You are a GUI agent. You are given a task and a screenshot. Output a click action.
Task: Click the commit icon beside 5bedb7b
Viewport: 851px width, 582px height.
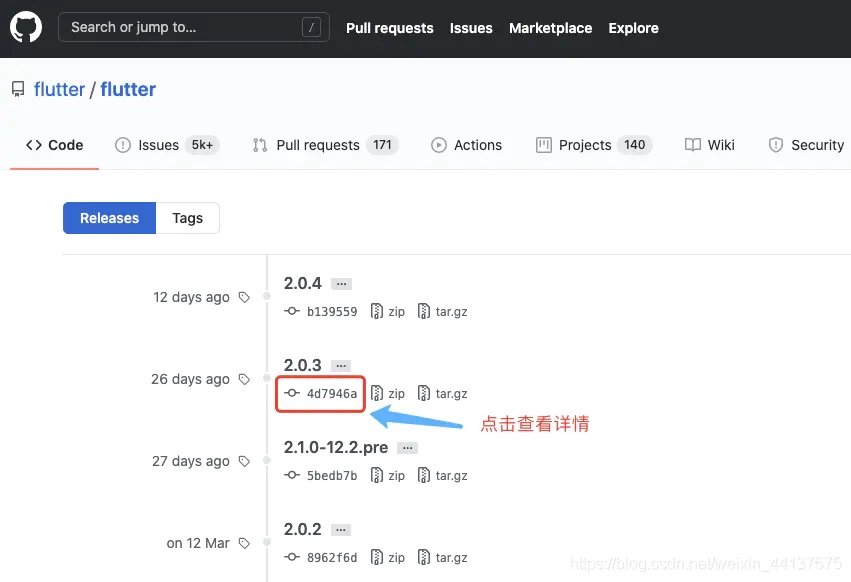(292, 475)
